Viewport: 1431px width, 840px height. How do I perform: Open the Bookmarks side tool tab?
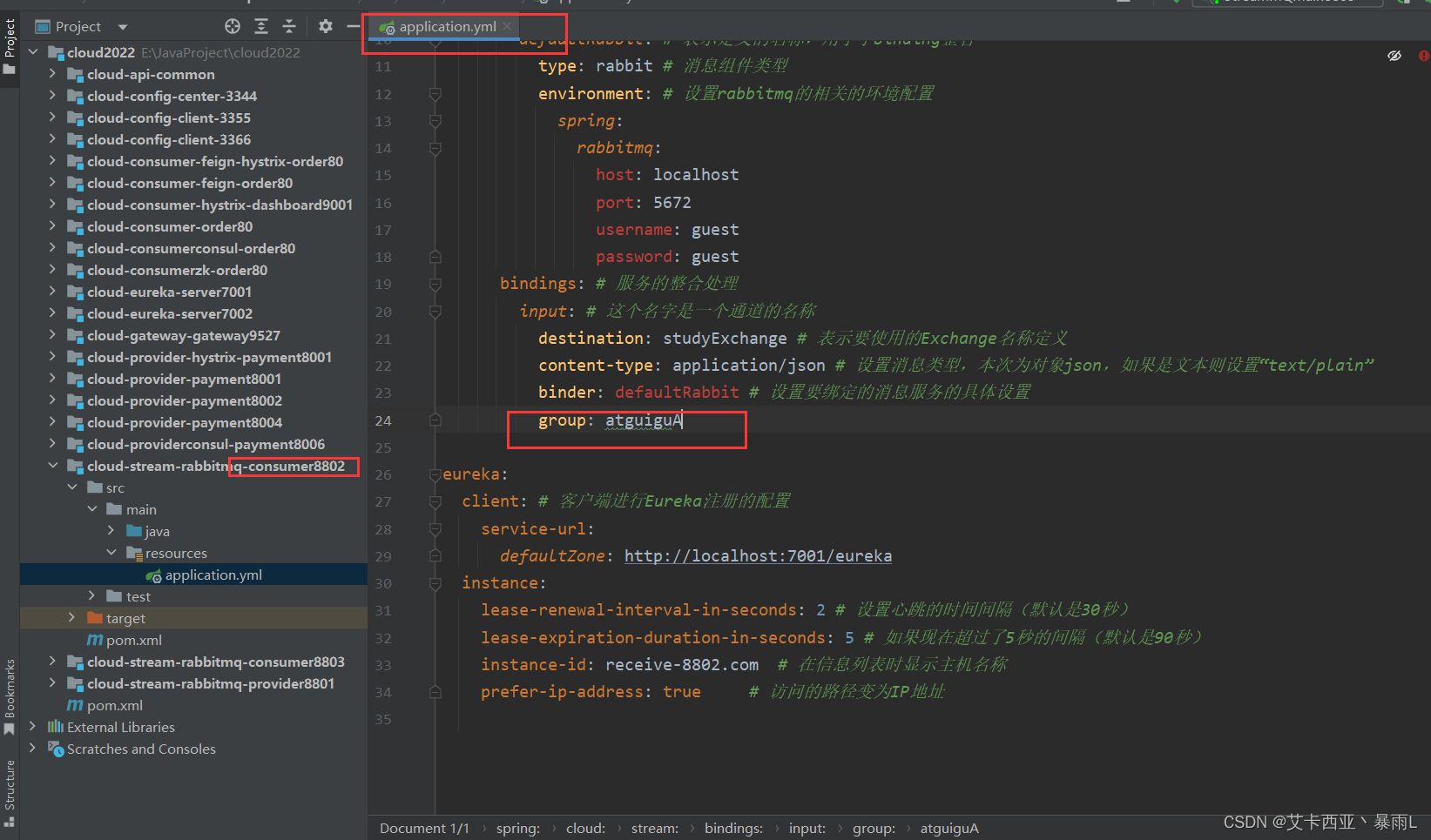point(10,696)
